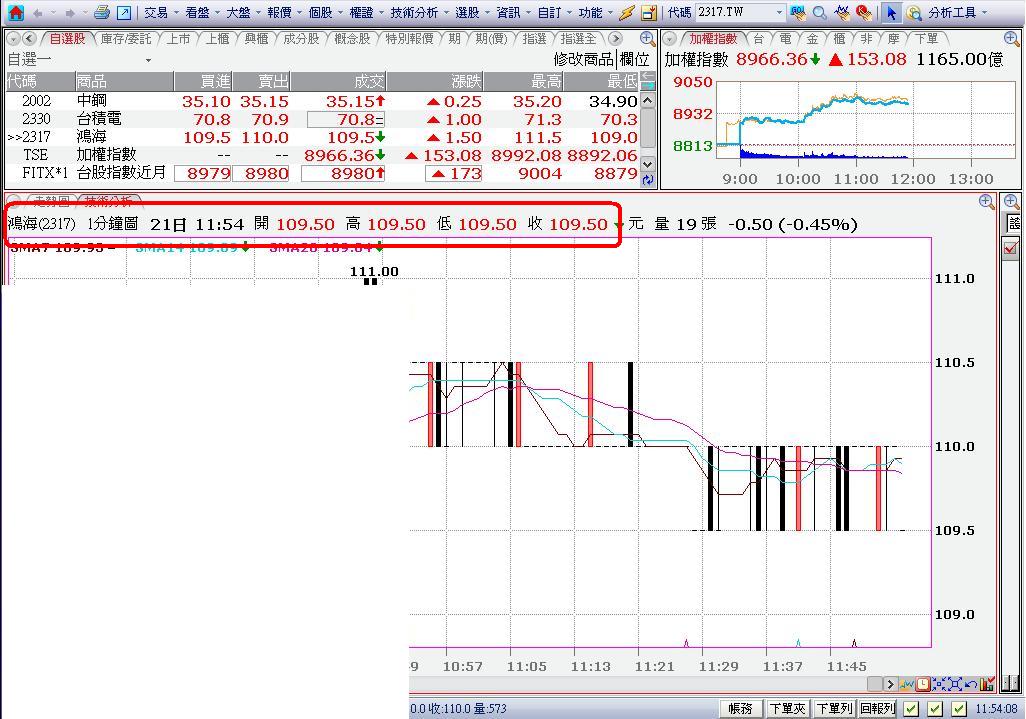Click the 下單列 button
Viewport: 1026px width, 719px height.
(x=835, y=709)
